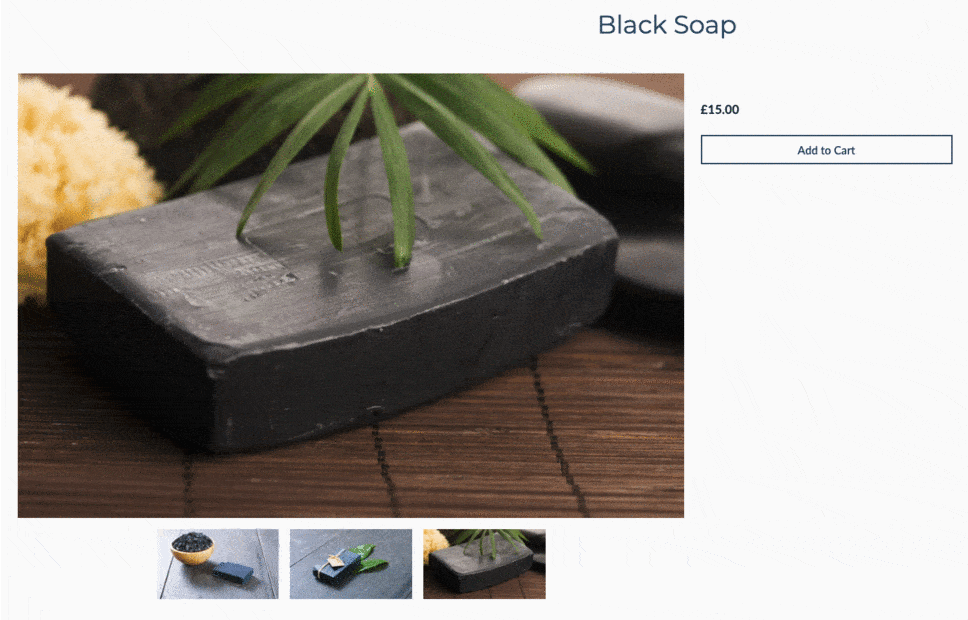Select the twine-wrapped soap thumbnail
The width and height of the screenshot is (968, 620).
351,563
